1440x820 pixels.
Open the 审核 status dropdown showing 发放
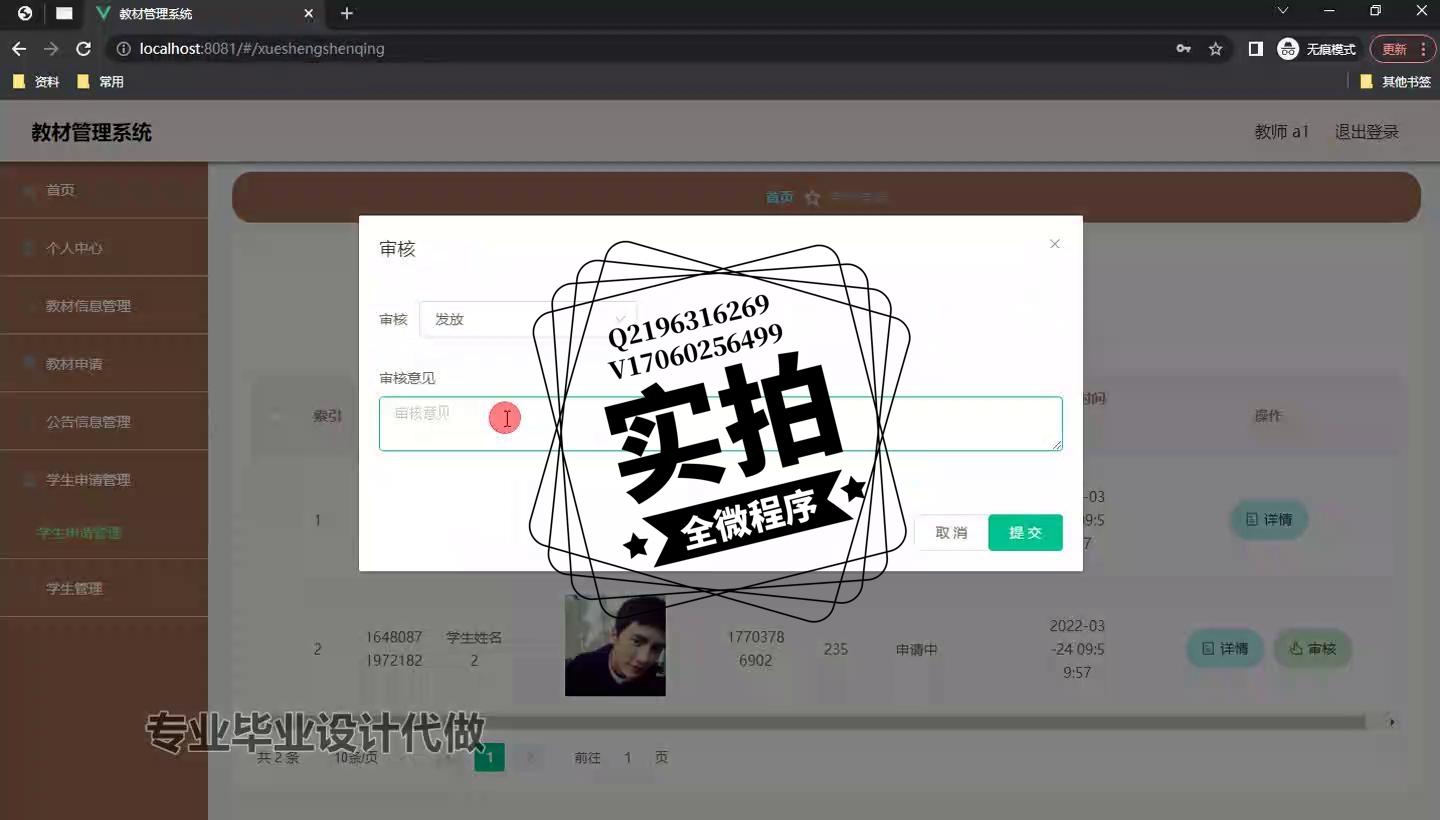528,319
